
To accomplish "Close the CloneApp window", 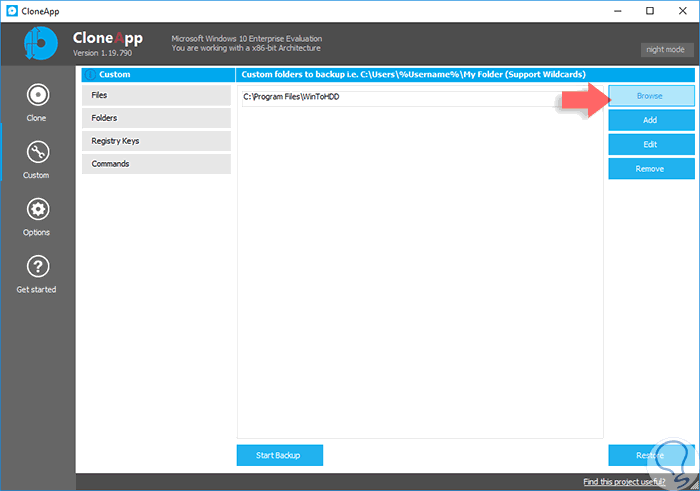I will coord(683,11).
